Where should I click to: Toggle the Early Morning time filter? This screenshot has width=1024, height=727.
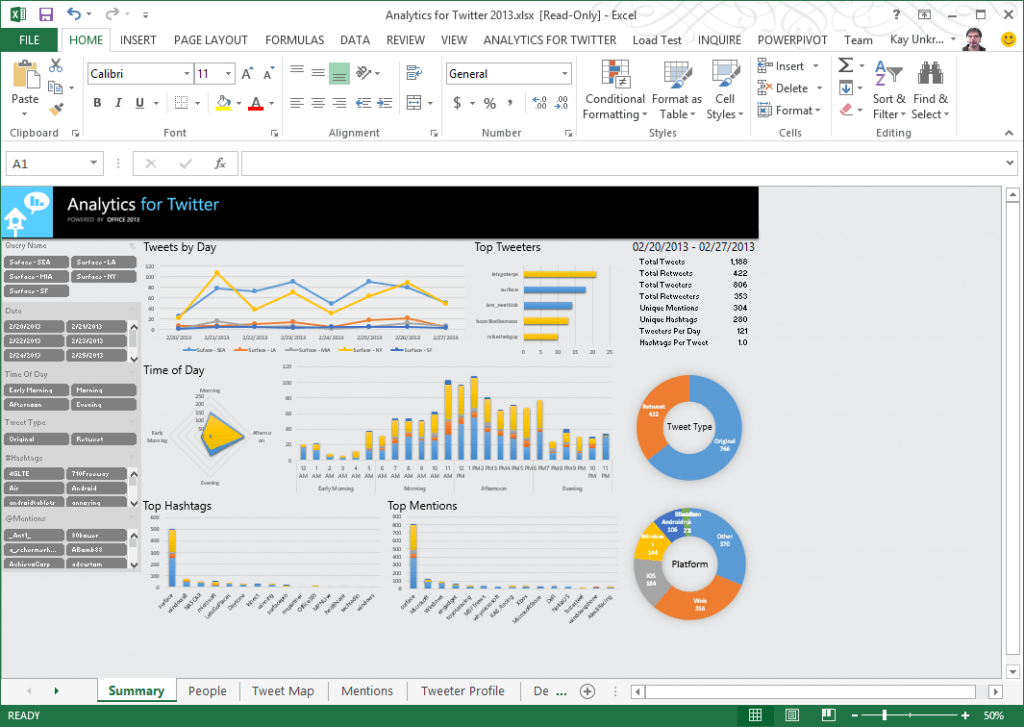[35, 390]
